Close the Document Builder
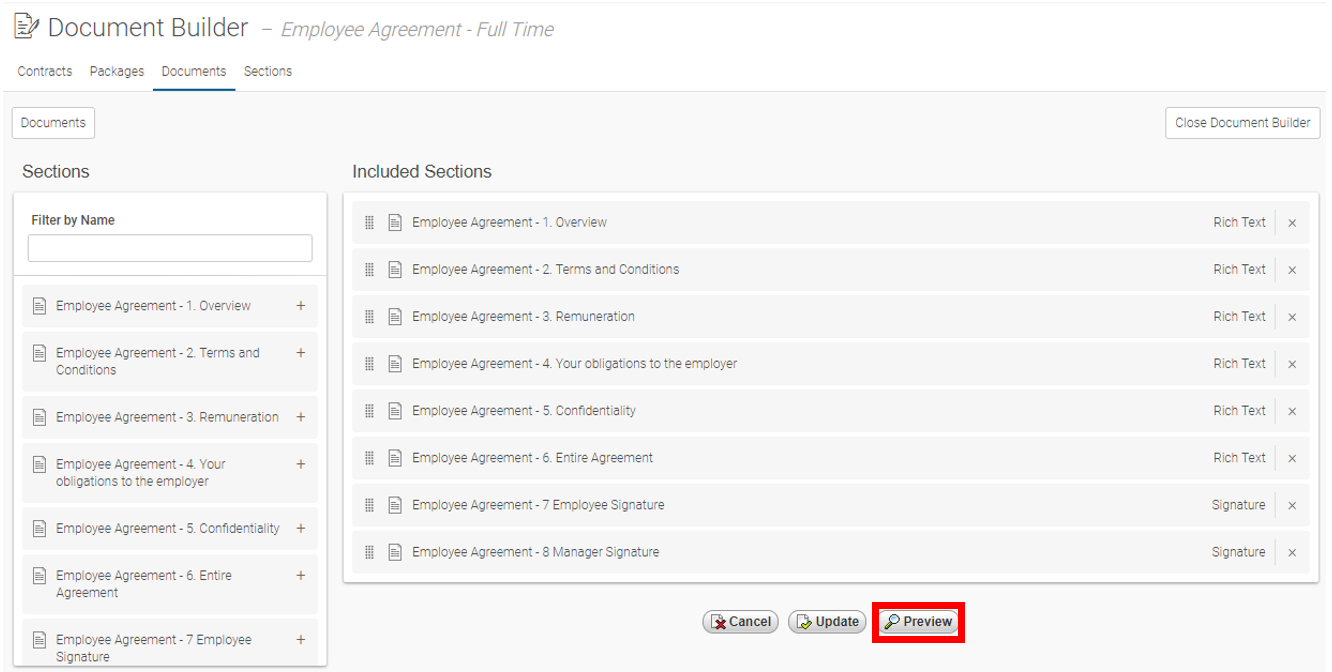 (x=1242, y=123)
